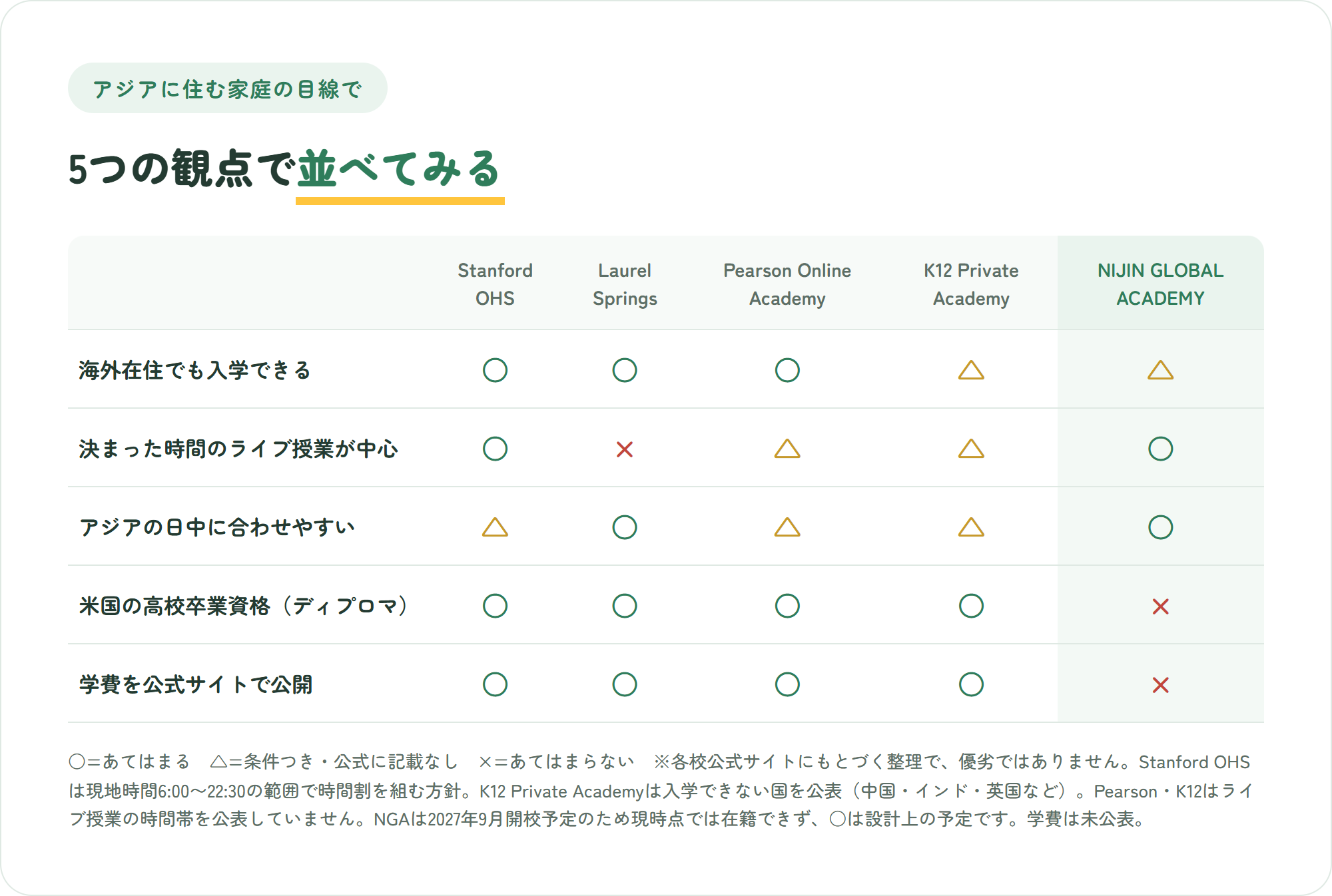Click the NIJIN GLOBAL ACADEMY column header
1332x896 pixels.
point(1160,284)
